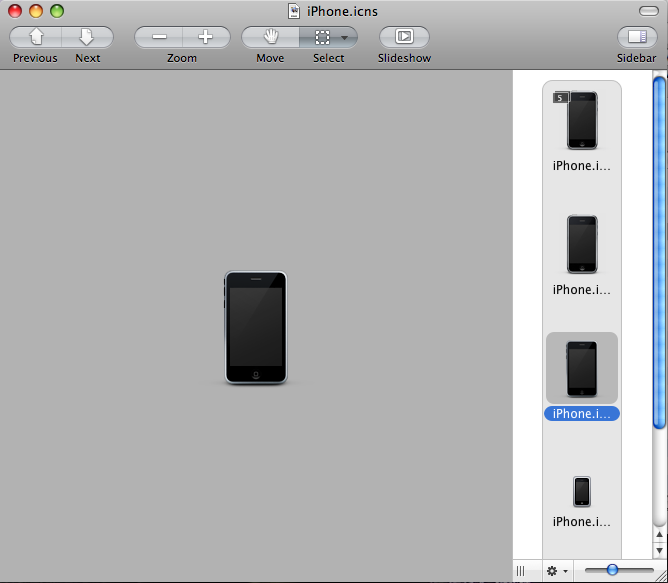Click the toolbar hide pill button
The image size is (668, 583).
point(648,11)
